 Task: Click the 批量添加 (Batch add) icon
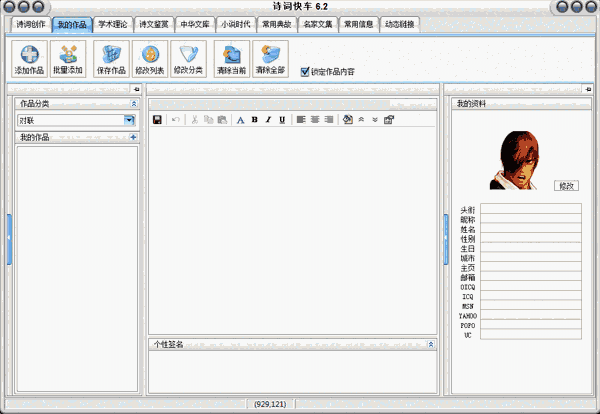68,59
